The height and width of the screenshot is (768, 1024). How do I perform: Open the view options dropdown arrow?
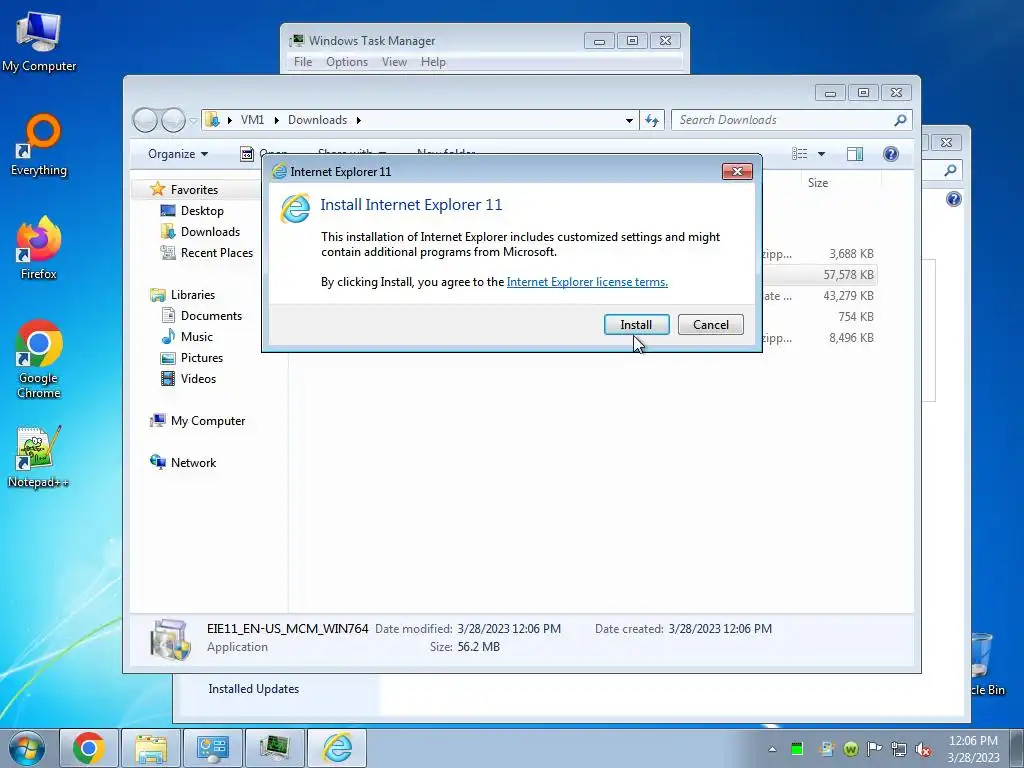click(822, 154)
